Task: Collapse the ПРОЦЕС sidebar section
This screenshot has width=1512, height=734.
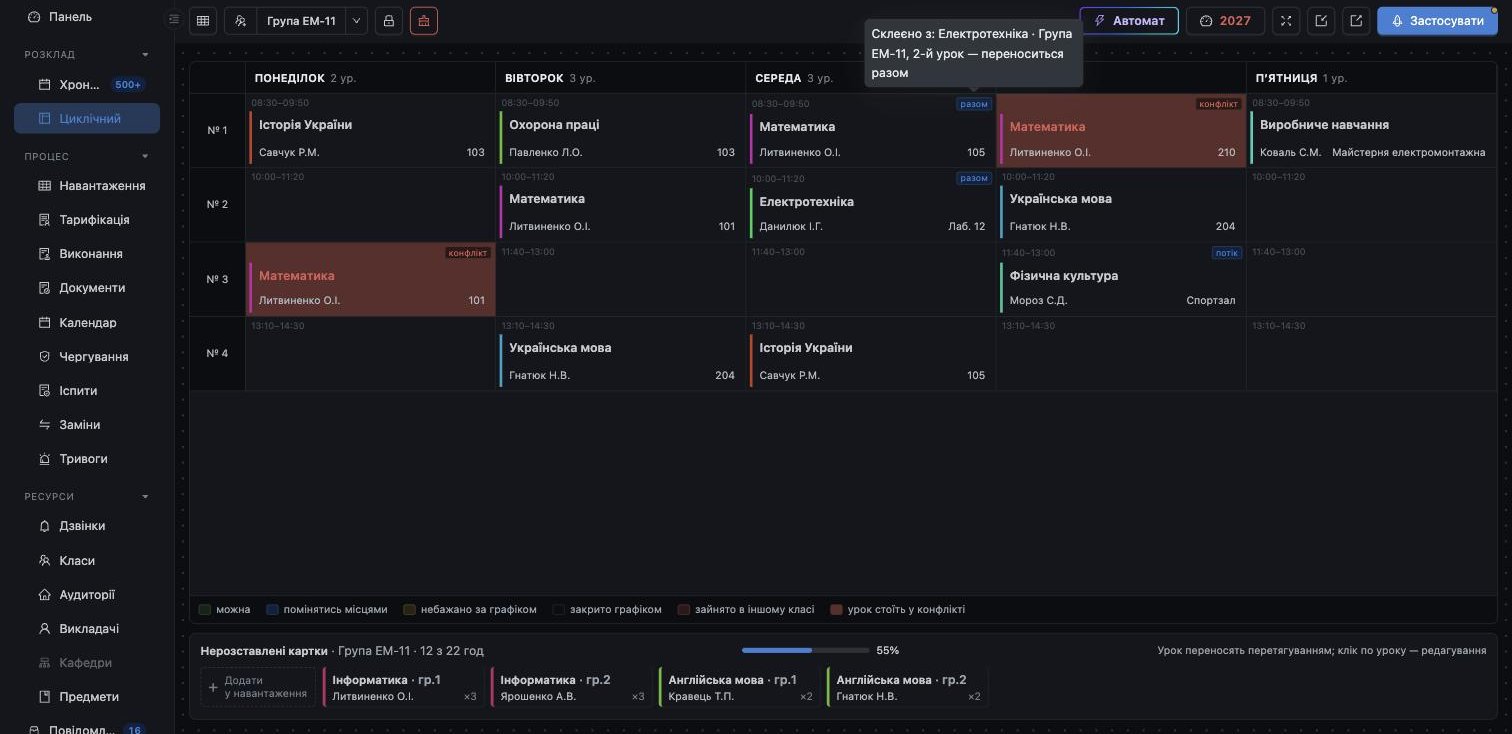Action: 145,157
